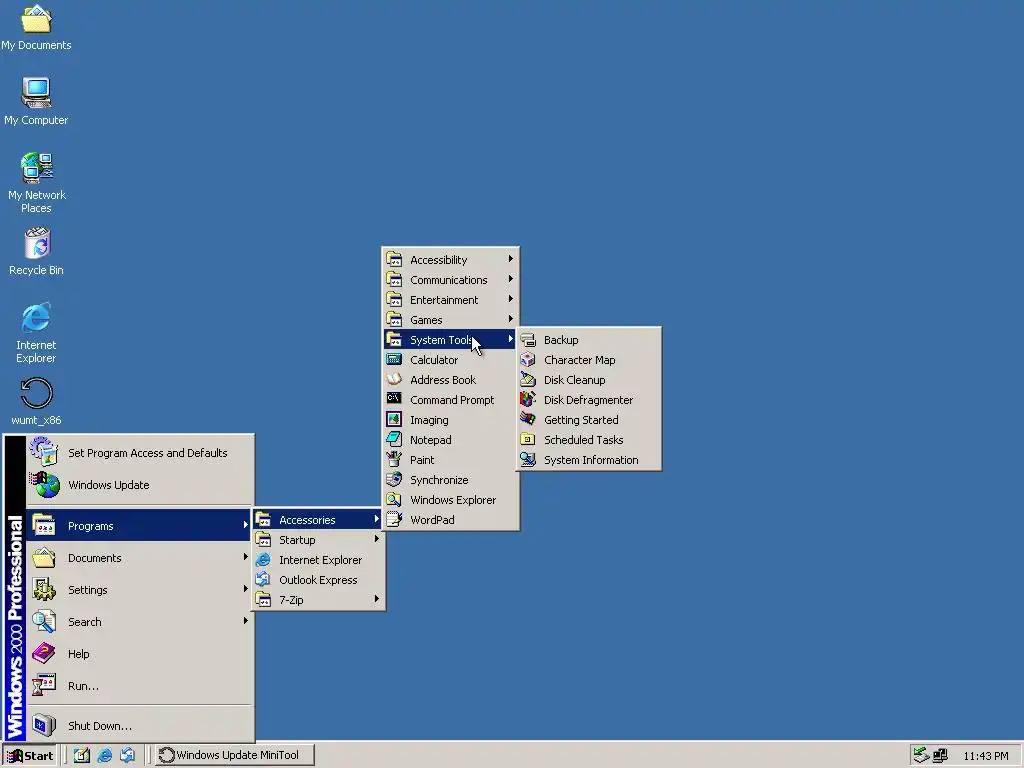This screenshot has height=768, width=1024.
Task: Open the My Documents desktop icon
Action: (36, 27)
